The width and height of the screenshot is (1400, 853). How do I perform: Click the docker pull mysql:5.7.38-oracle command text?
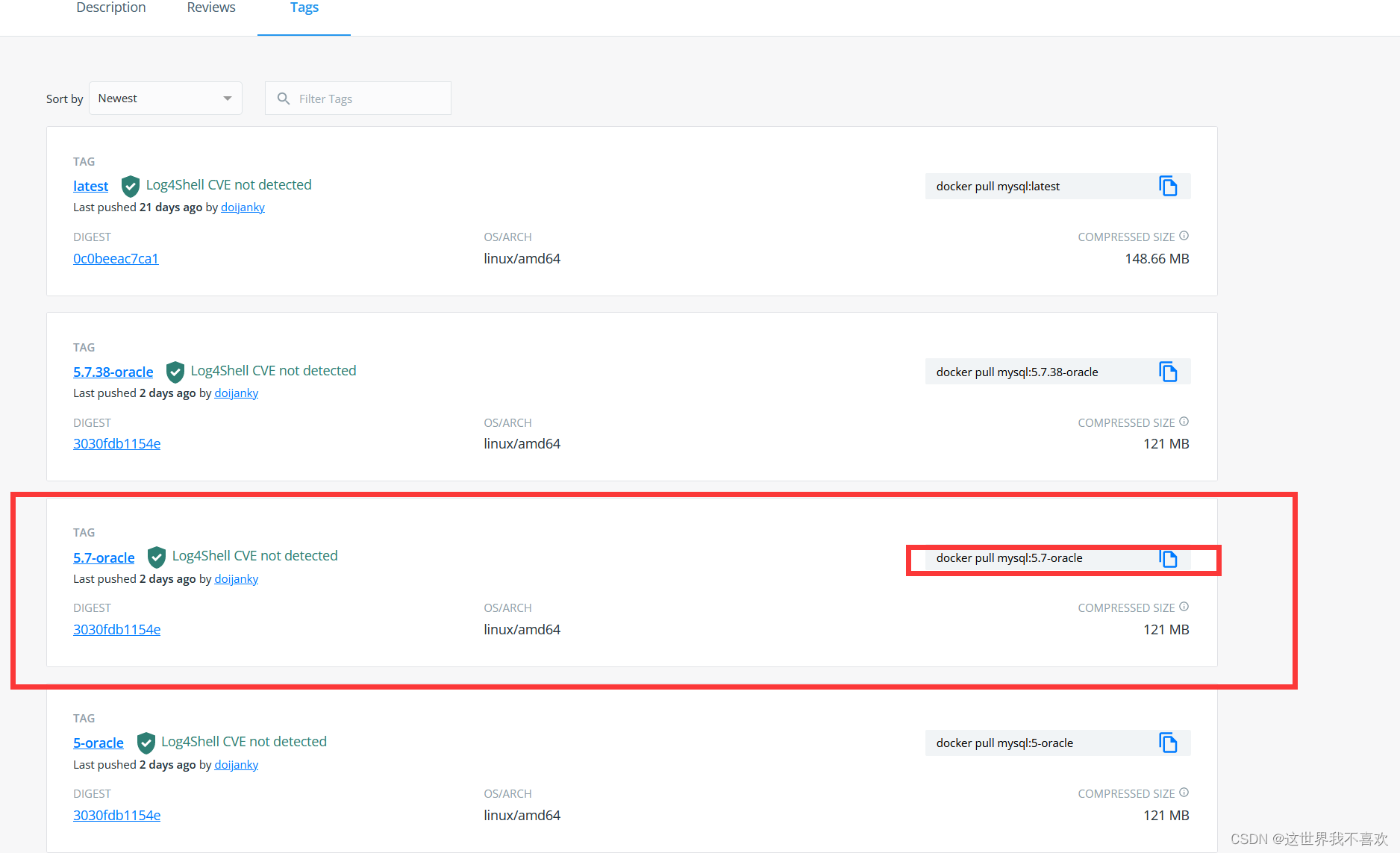pos(1017,372)
